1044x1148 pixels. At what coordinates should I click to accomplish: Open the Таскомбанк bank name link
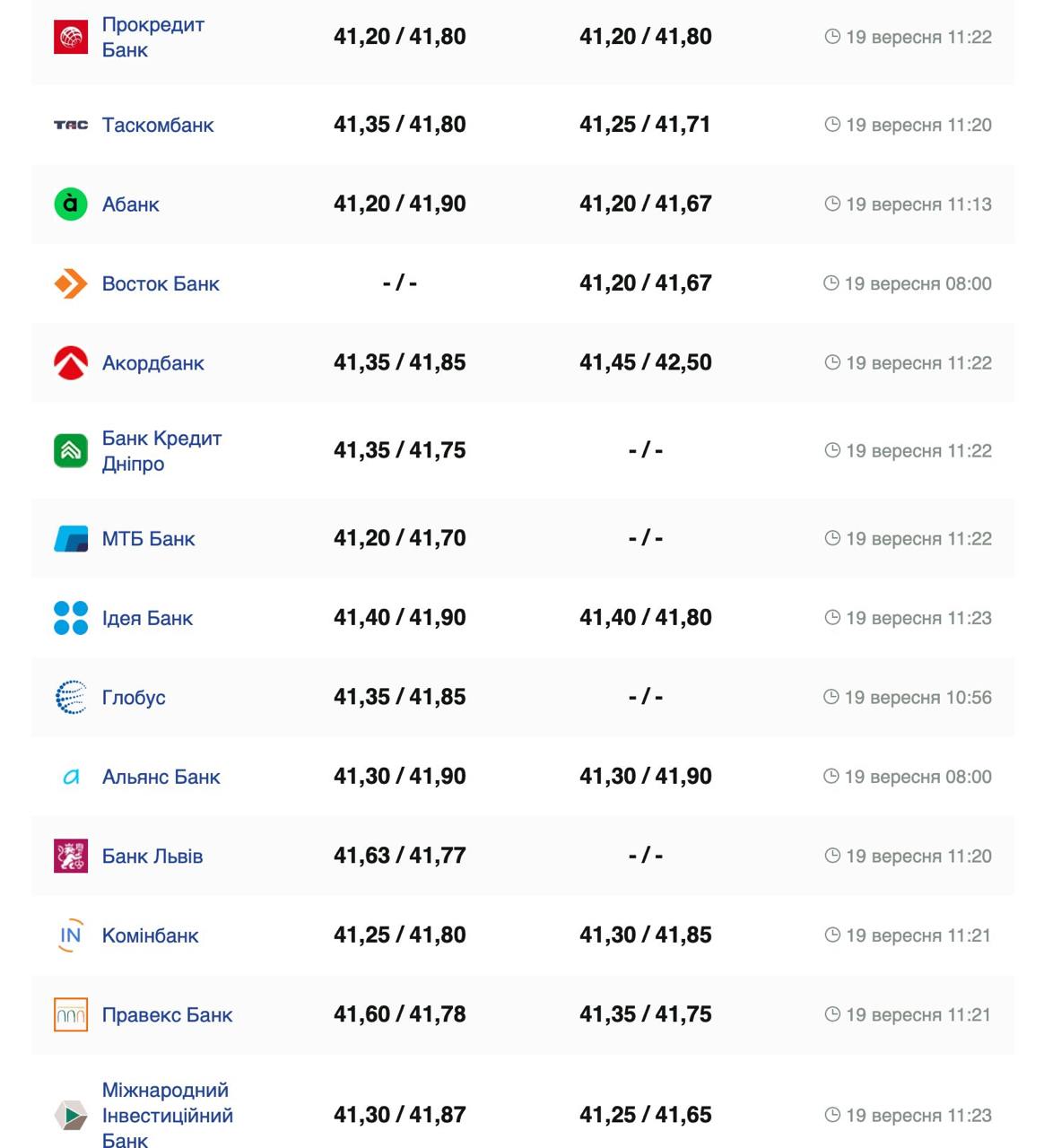point(158,126)
